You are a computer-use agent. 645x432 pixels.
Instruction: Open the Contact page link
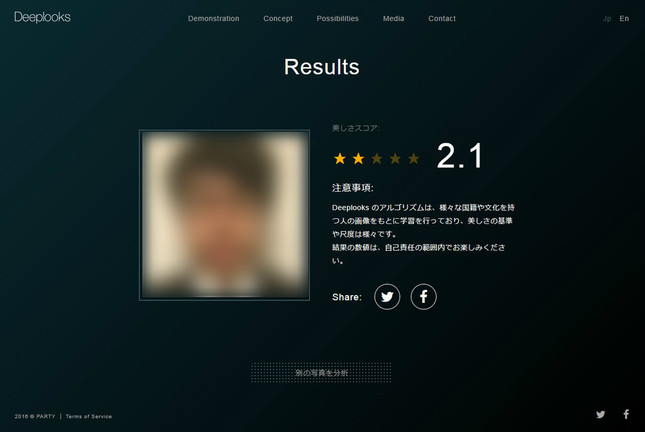click(x=441, y=19)
